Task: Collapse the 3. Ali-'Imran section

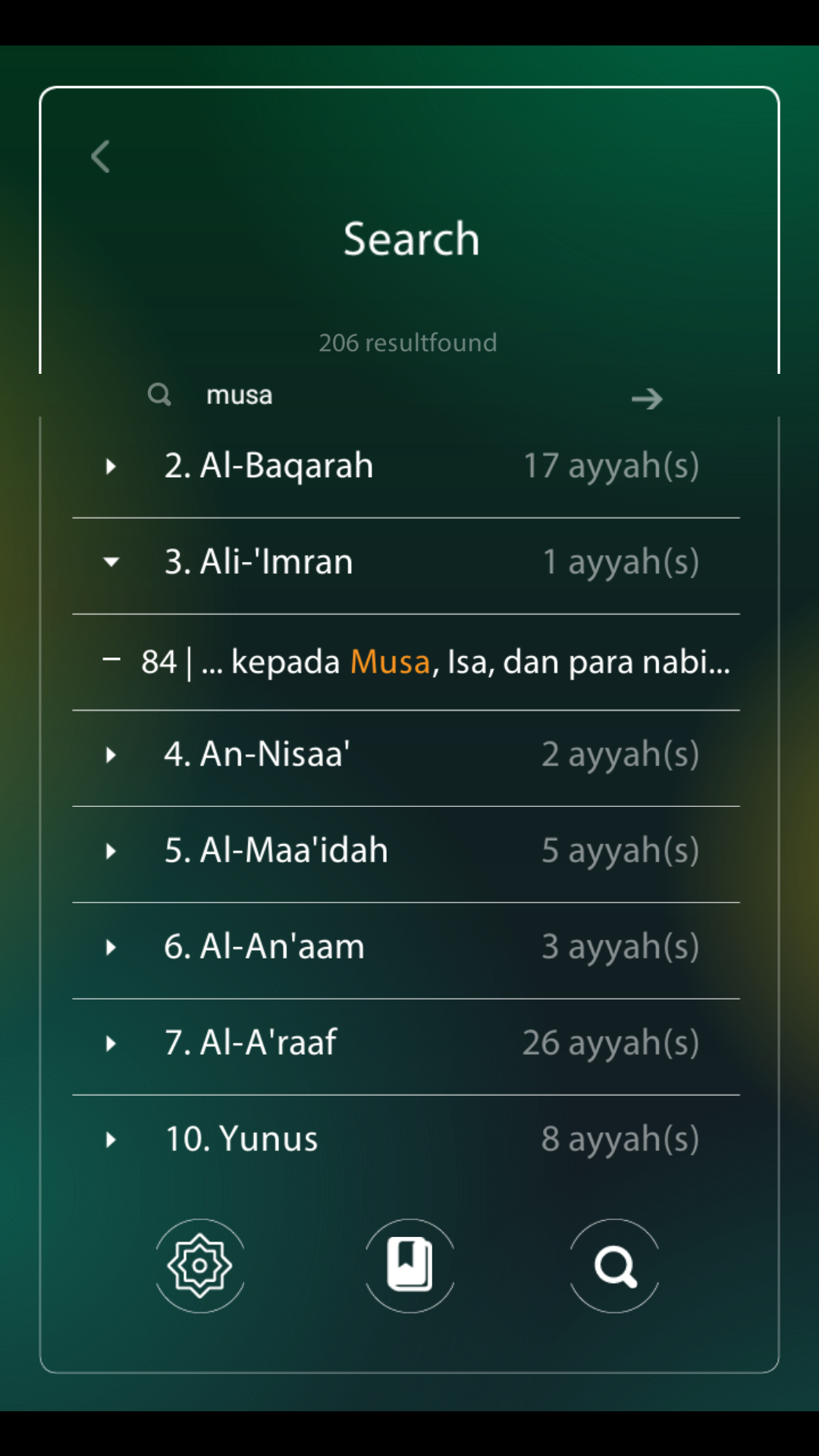Action: [x=111, y=562]
